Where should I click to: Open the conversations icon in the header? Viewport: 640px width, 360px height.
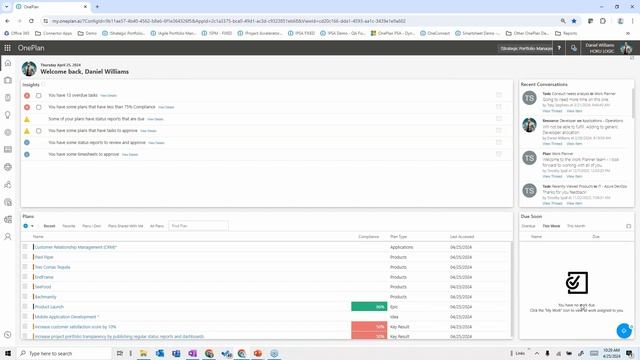tap(573, 48)
